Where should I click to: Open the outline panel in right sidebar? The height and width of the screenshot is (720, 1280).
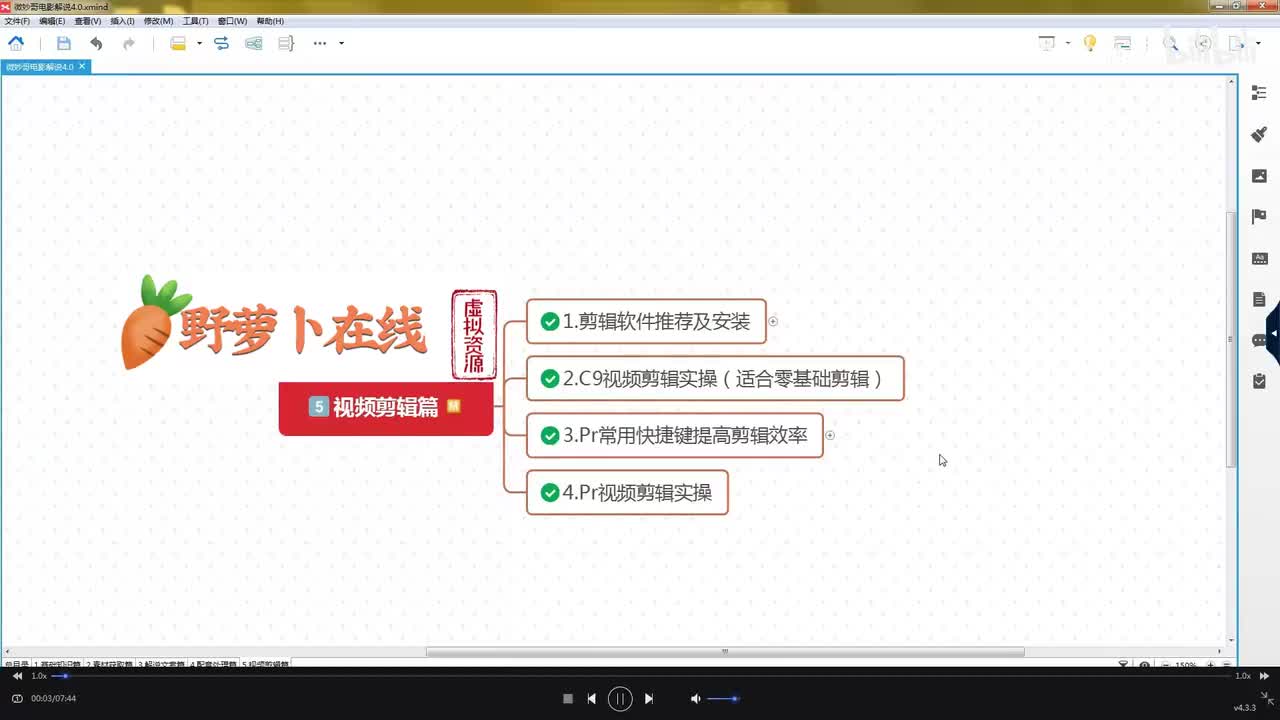coord(1259,93)
